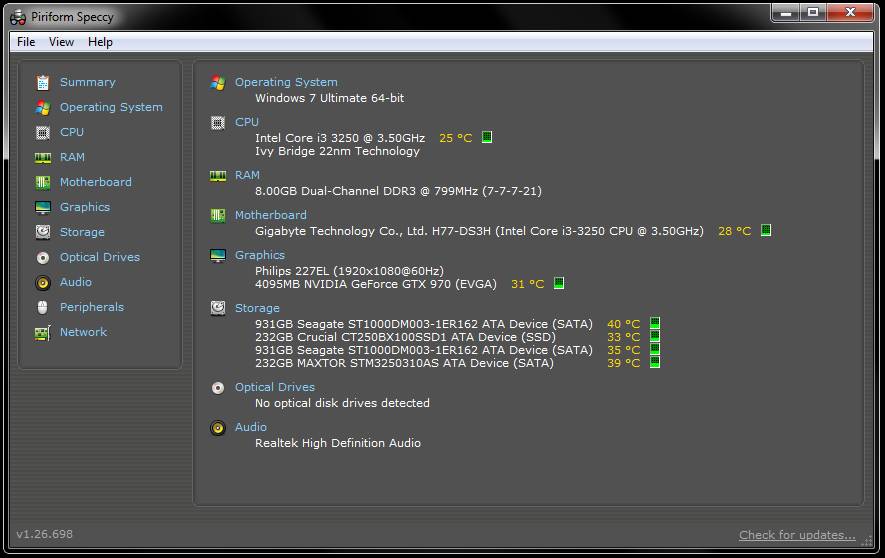Select CPU in the sidebar list
Image resolution: width=885 pixels, height=558 pixels.
pos(72,132)
